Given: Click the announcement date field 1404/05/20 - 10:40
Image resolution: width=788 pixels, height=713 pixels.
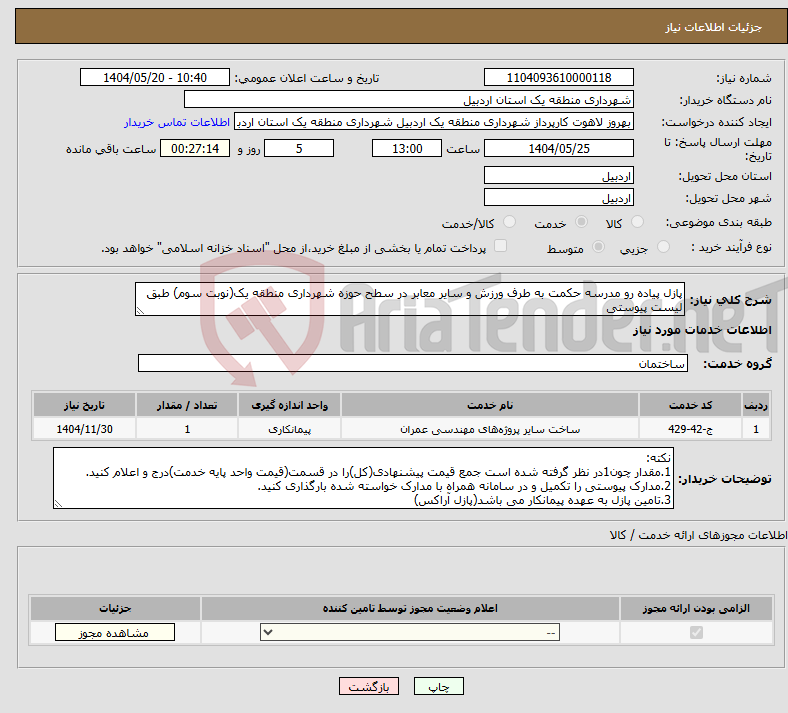Looking at the screenshot, I should click(155, 77).
